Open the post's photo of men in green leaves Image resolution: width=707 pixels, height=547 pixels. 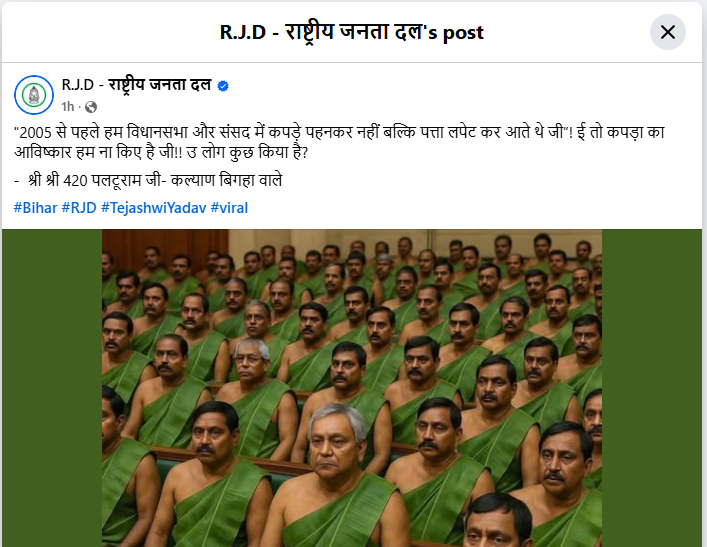[352, 388]
